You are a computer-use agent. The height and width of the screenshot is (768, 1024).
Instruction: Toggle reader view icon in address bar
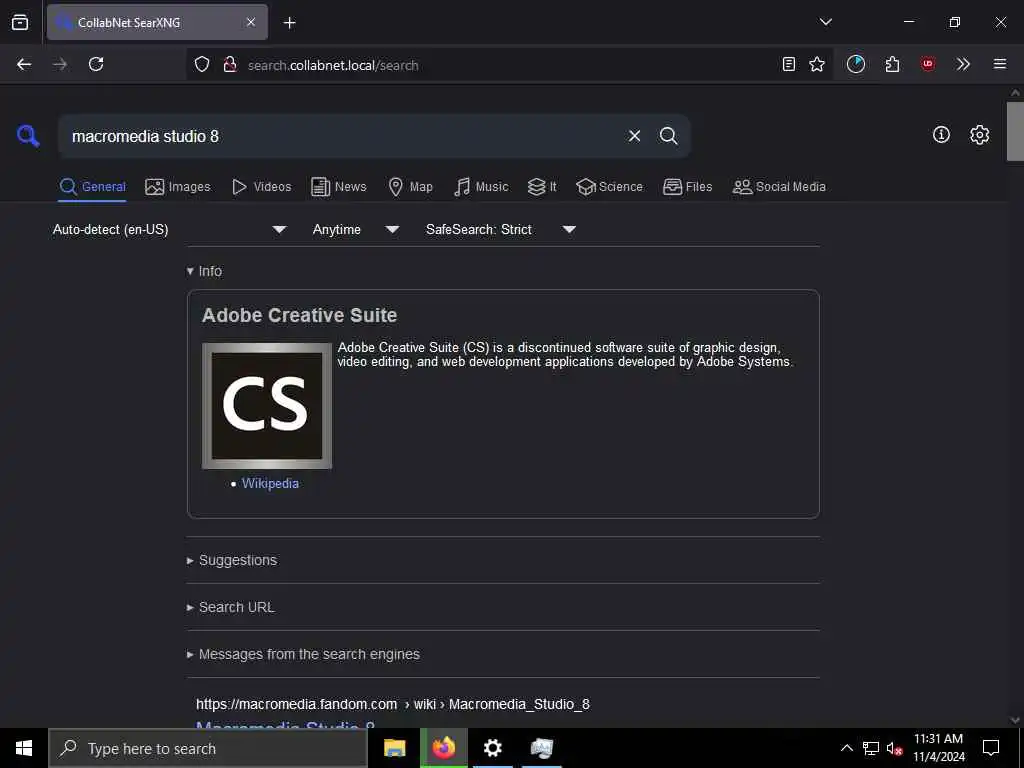[789, 64]
